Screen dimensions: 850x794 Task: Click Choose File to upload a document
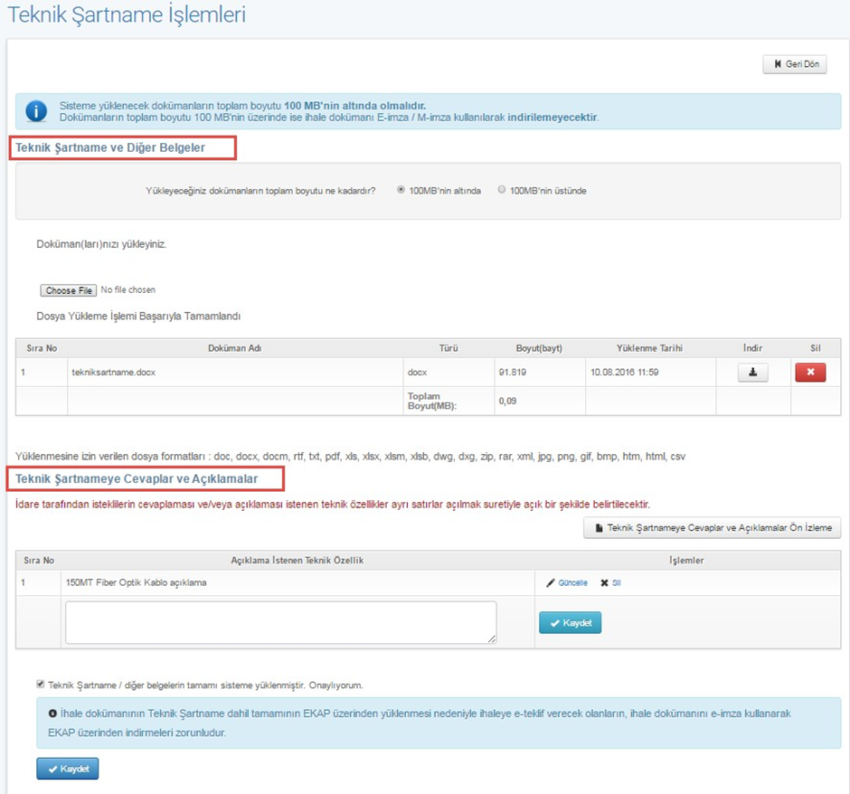pyautogui.click(x=68, y=290)
